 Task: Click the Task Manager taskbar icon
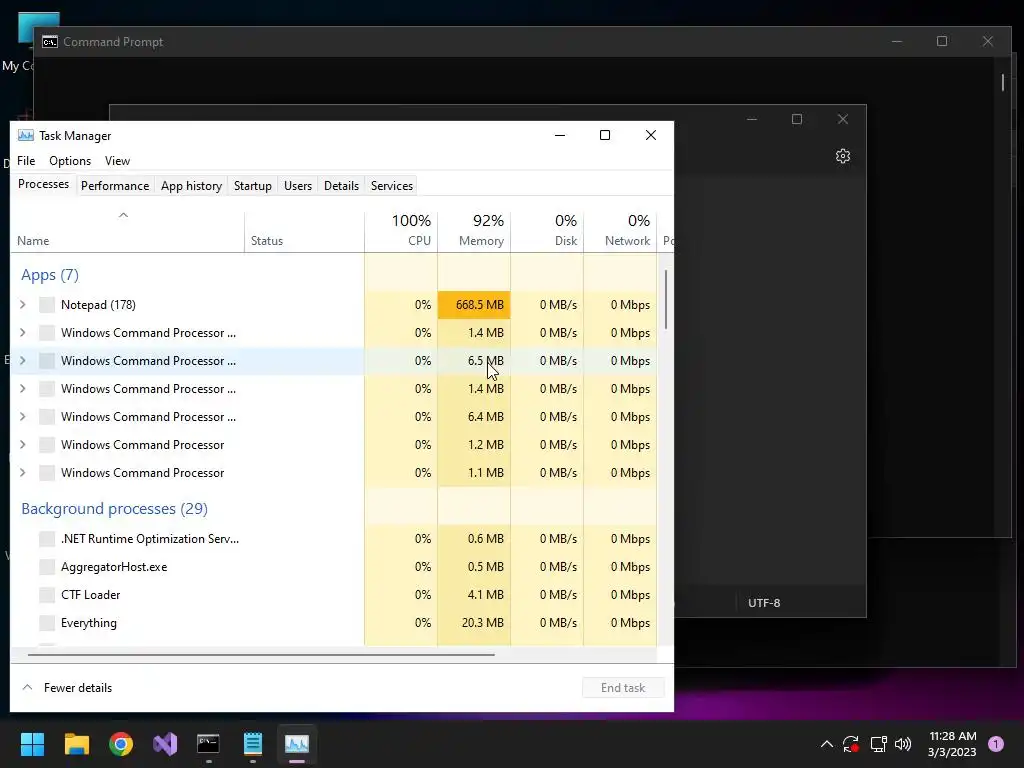point(296,744)
